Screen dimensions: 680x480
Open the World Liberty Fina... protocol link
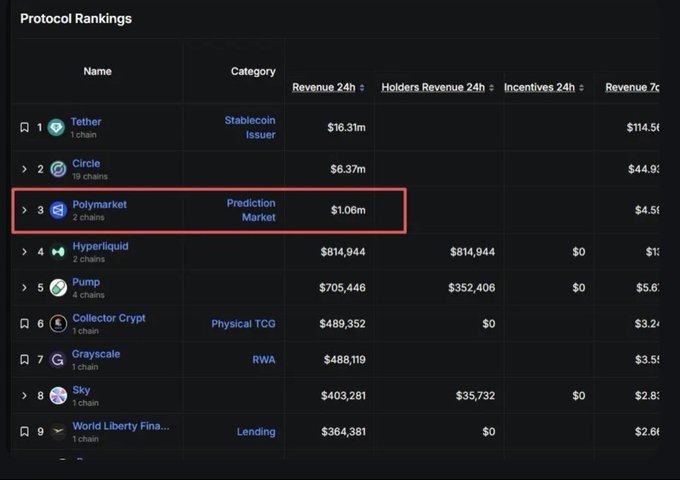coord(121,426)
